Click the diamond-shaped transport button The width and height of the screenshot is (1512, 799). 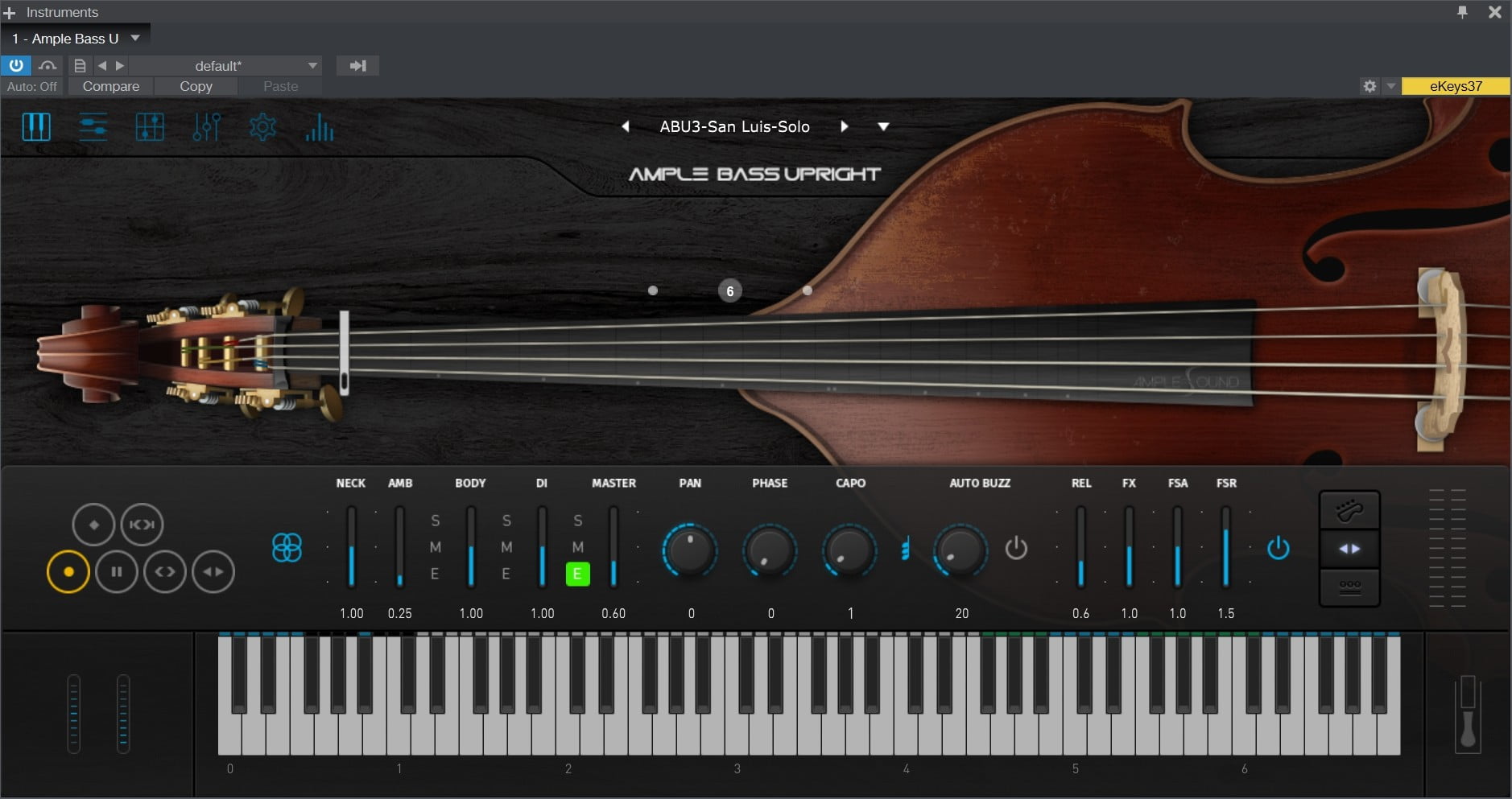point(94,525)
